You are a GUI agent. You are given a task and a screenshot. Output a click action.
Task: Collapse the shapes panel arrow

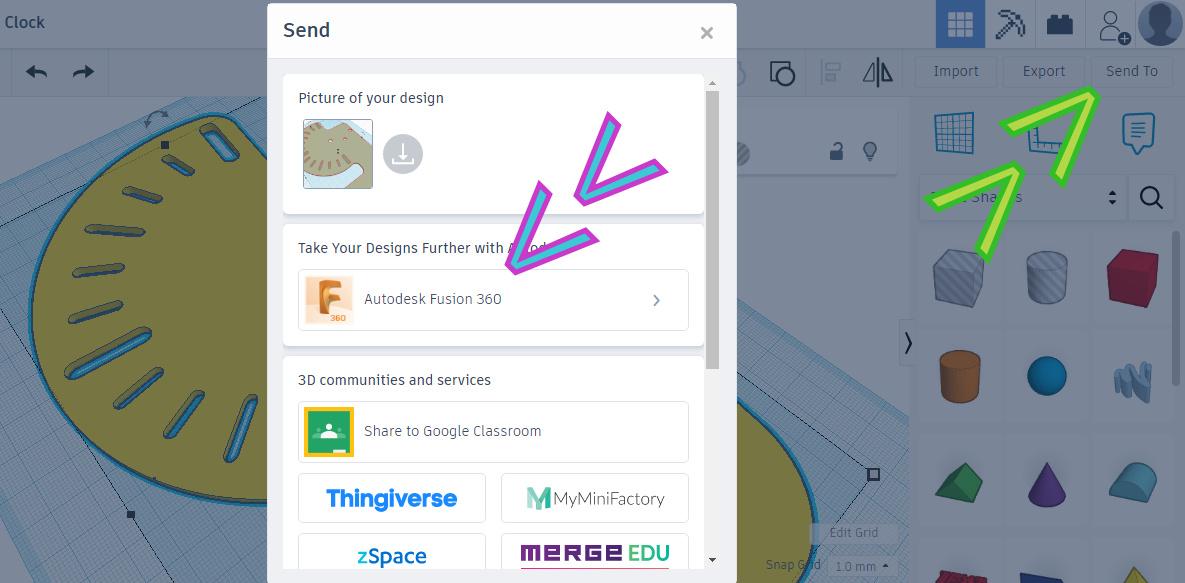[x=908, y=343]
